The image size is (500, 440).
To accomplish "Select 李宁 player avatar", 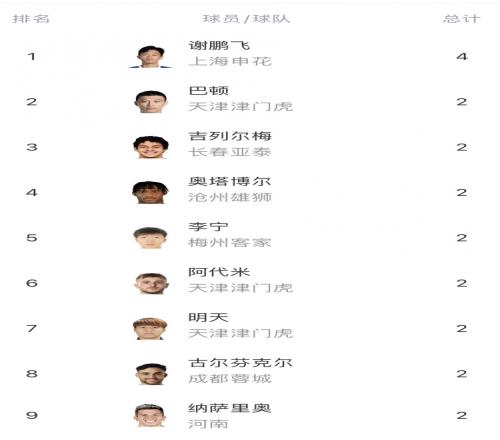I will (x=150, y=238).
